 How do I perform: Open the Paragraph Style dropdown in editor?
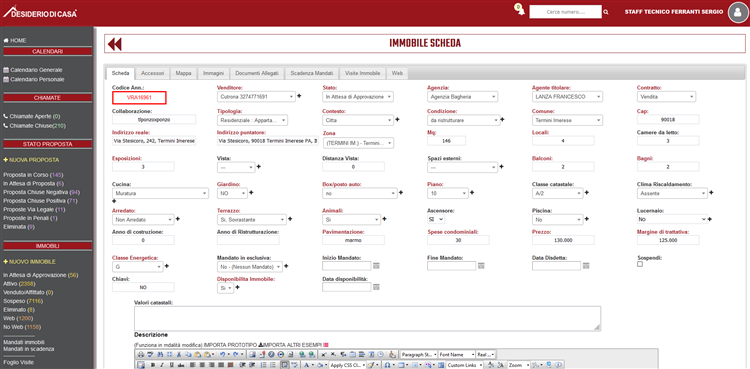[x=419, y=355]
